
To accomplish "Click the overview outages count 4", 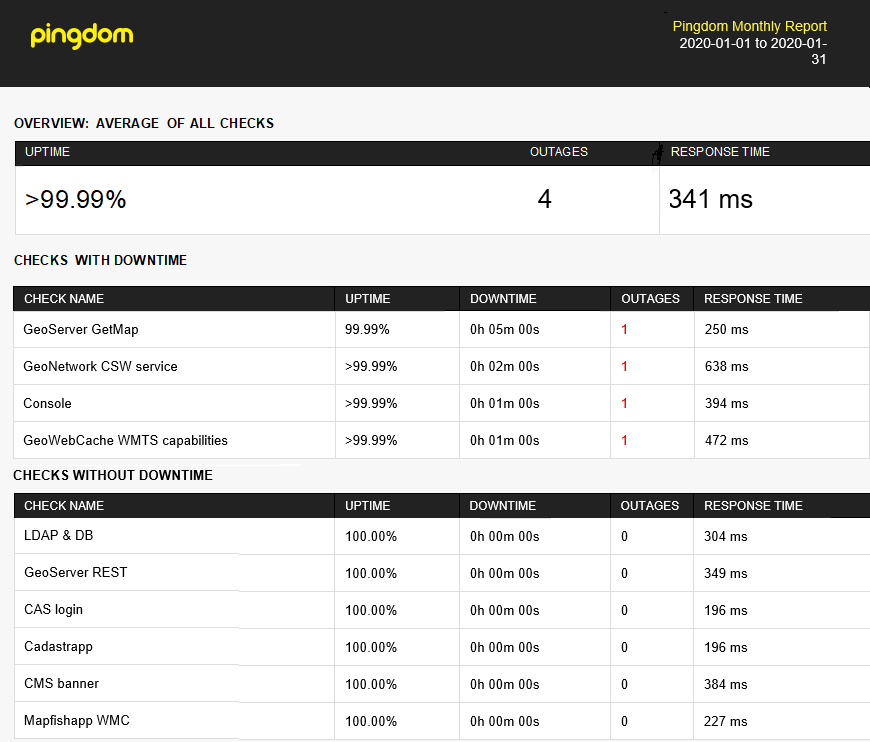I will [x=544, y=199].
